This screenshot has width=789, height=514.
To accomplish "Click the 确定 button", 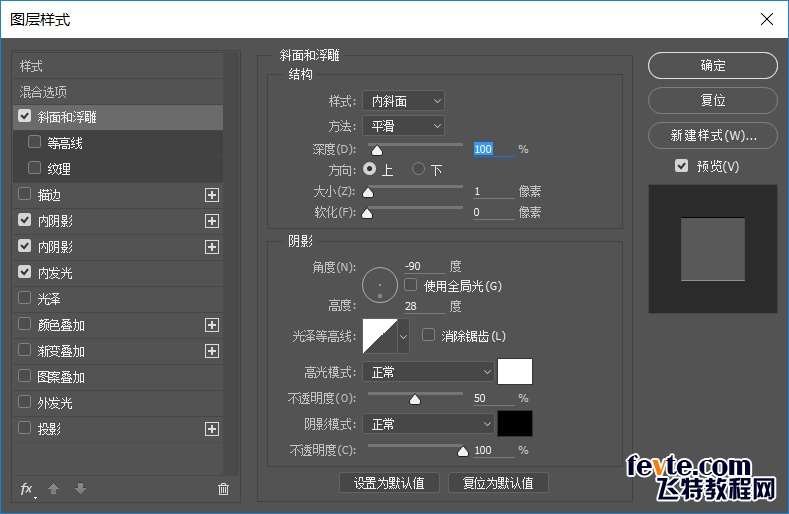I will [x=713, y=65].
